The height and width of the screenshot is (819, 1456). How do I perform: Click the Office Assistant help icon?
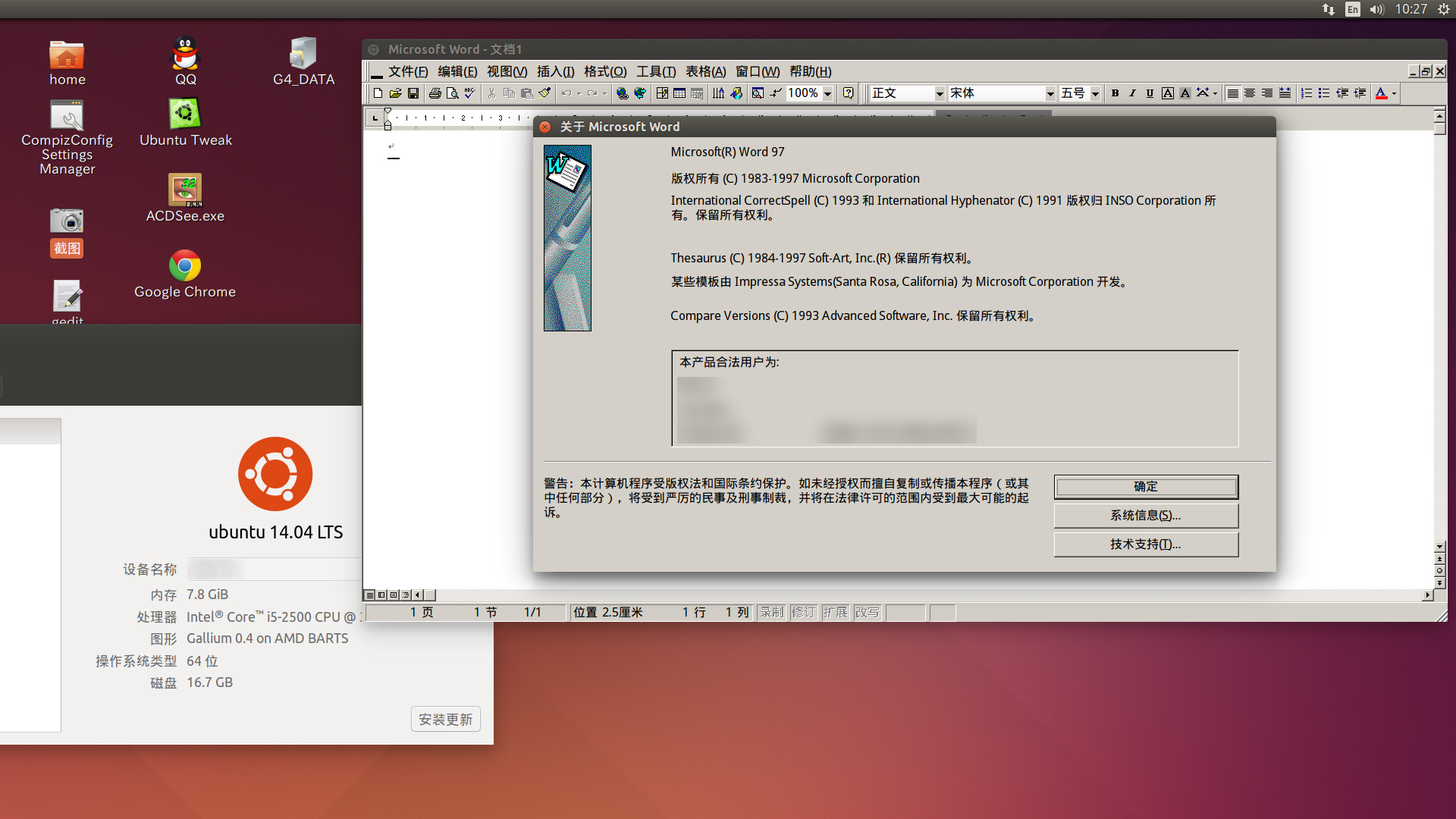(x=848, y=93)
